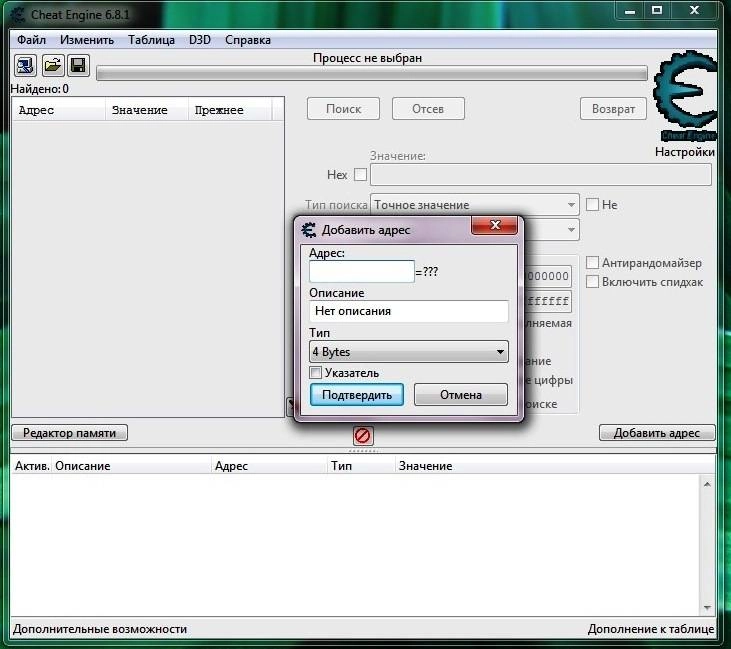The width and height of the screenshot is (731, 649).
Task: Click the Описание text field
Action: coord(408,311)
